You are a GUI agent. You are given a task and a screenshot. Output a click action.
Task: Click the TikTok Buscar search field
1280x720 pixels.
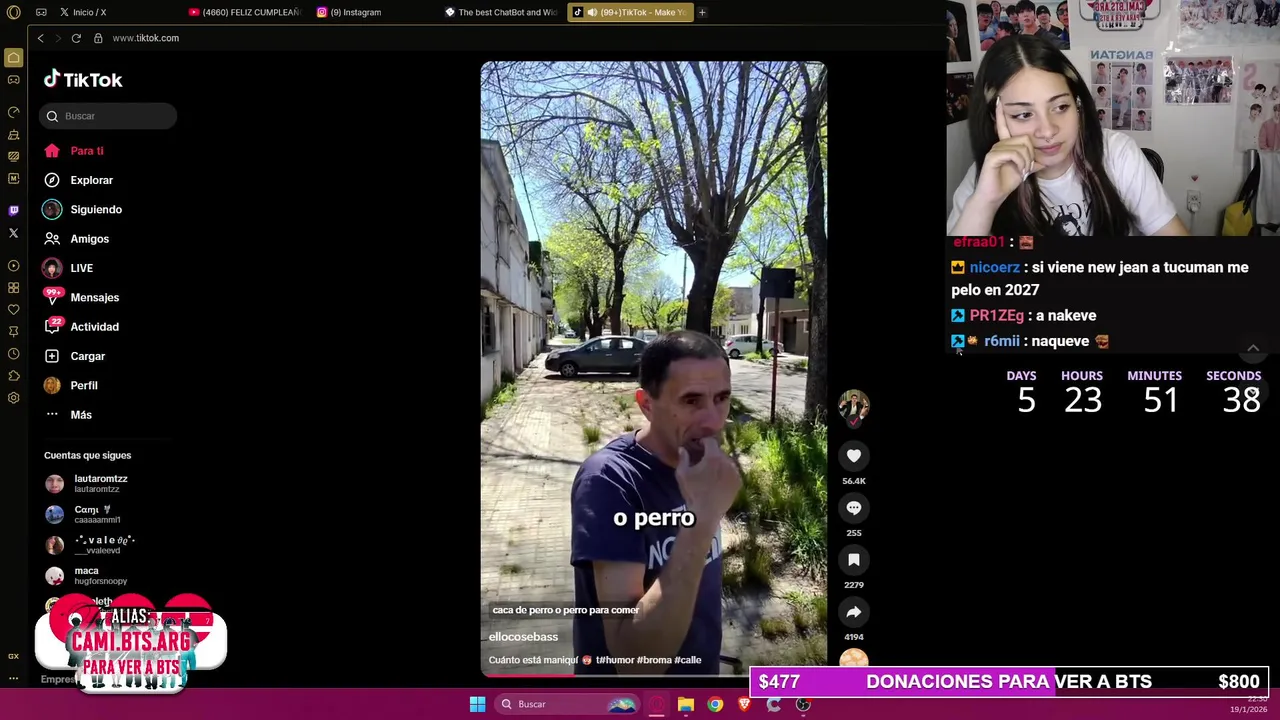pyautogui.click(x=108, y=116)
